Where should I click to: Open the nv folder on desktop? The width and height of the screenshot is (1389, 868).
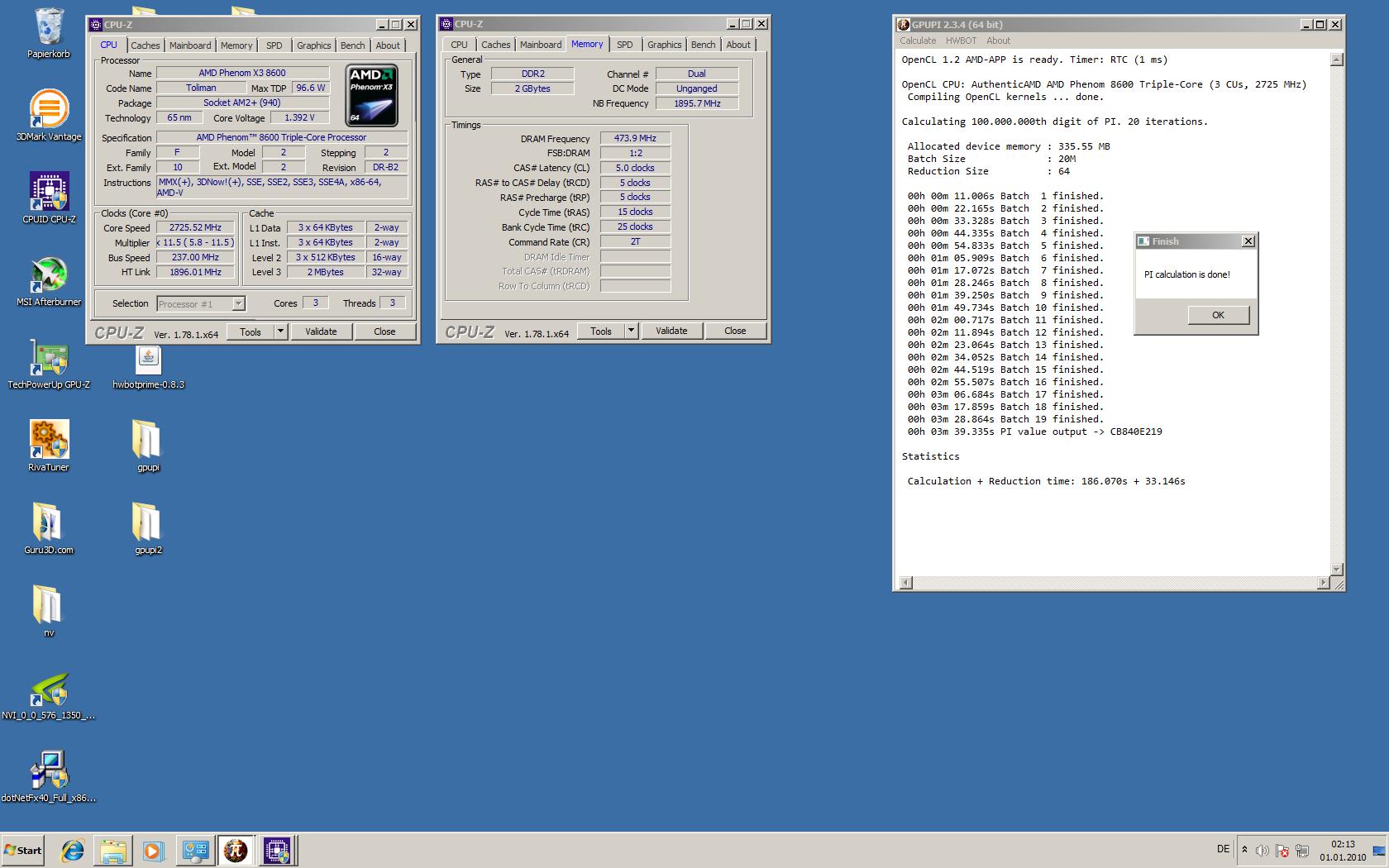(49, 612)
